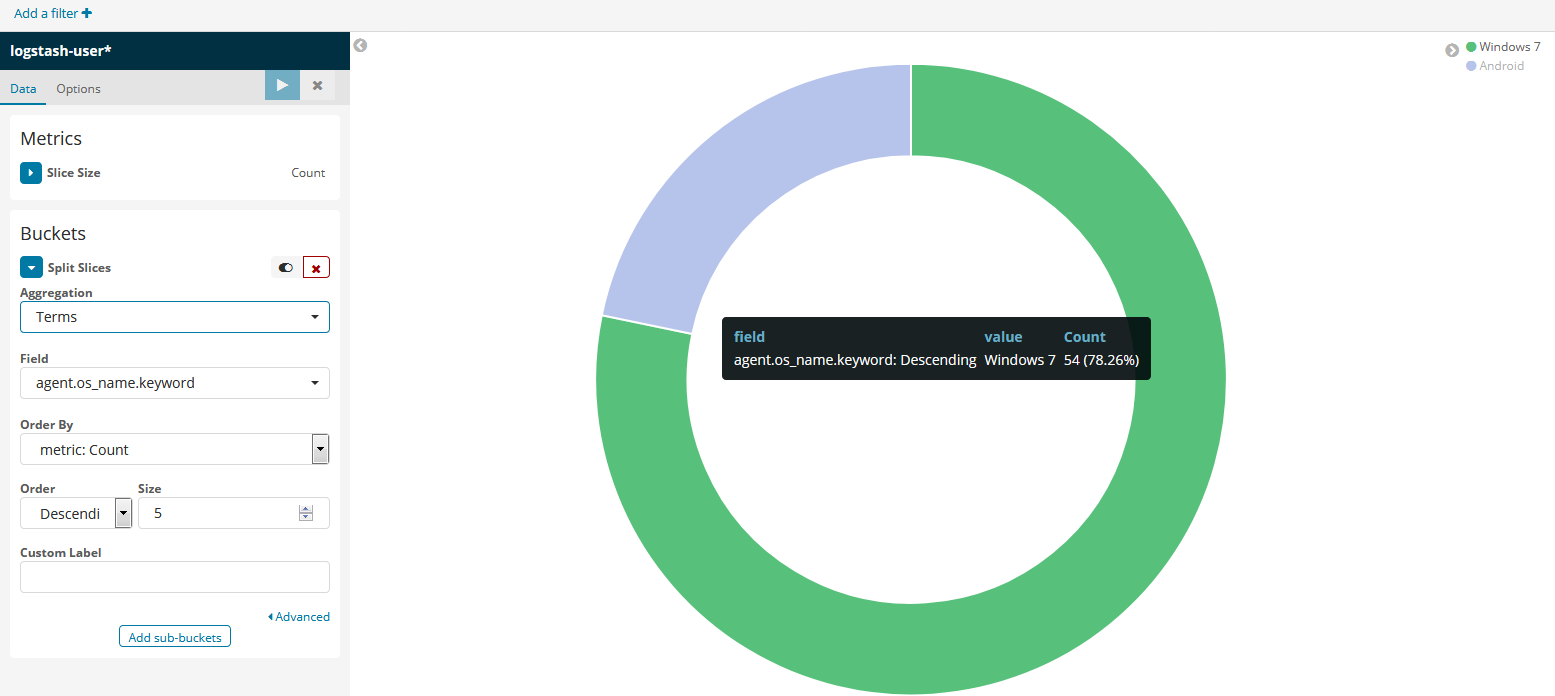Image resolution: width=1555 pixels, height=696 pixels.
Task: Open the Order dropdown set to Descending
Action: pyautogui.click(x=76, y=514)
